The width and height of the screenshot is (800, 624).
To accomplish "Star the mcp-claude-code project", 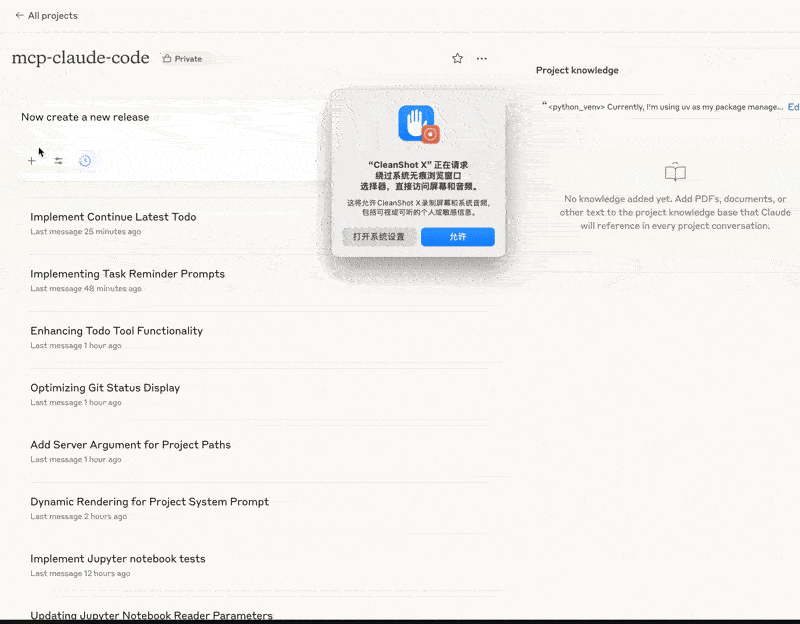I will (x=457, y=59).
